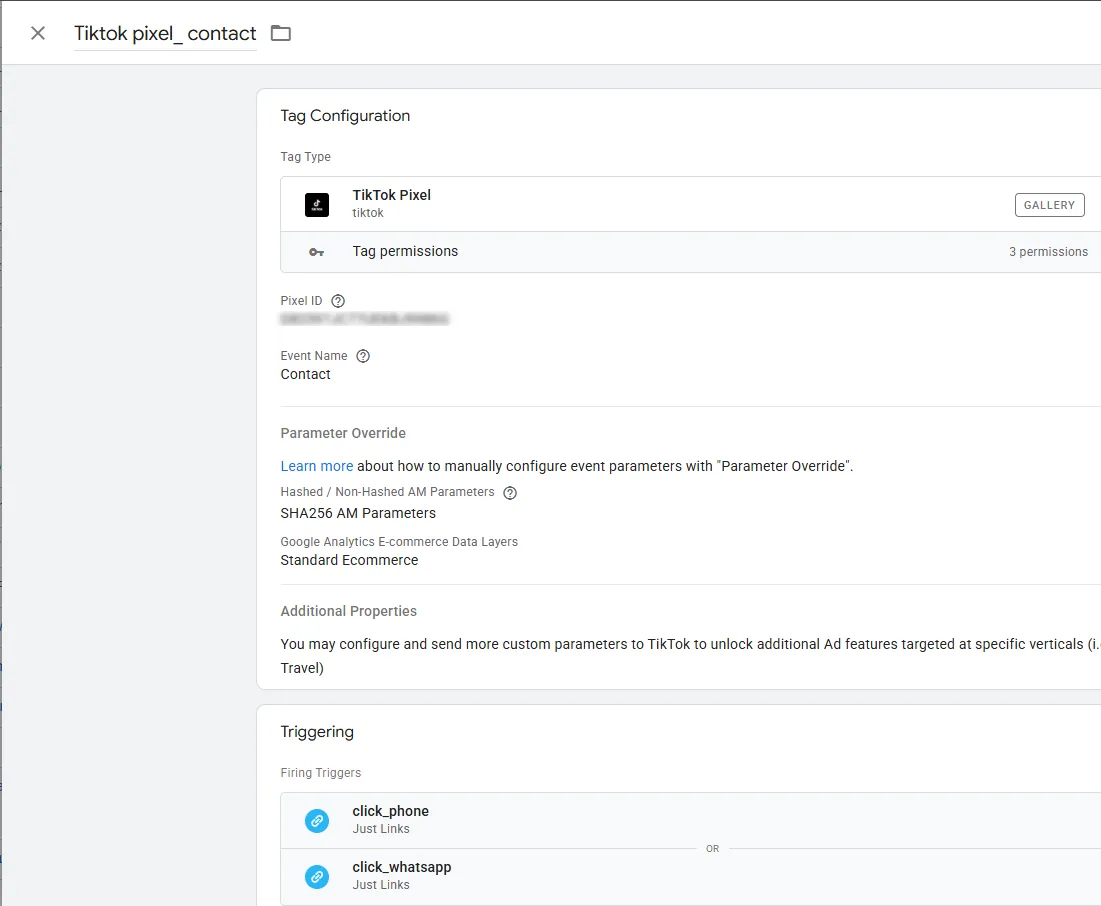
Task: Click the Triggering section heading
Action: click(x=317, y=732)
